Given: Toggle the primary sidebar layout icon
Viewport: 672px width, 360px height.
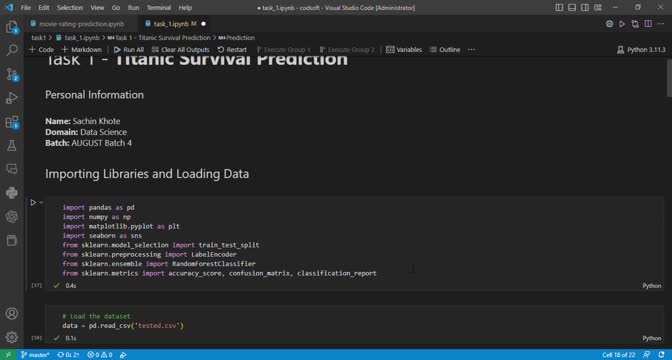Looking at the screenshot, I should click(559, 7).
